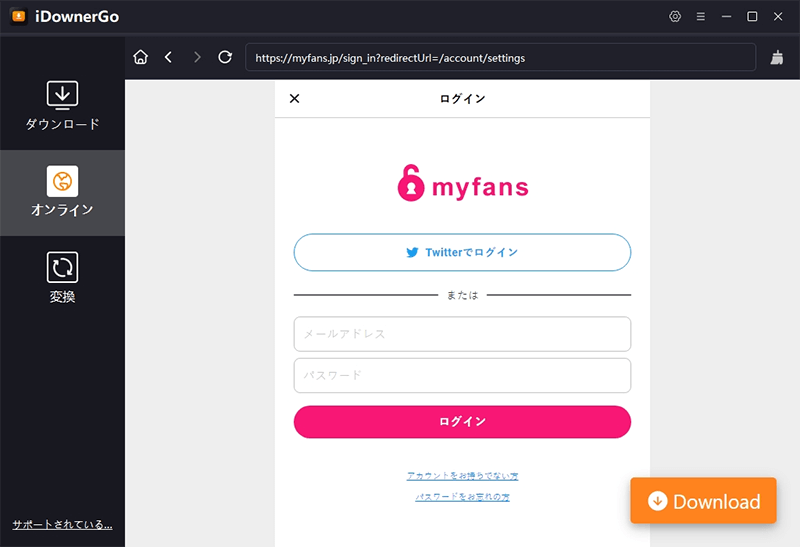Open the hamburger menu in title bar

pos(701,16)
